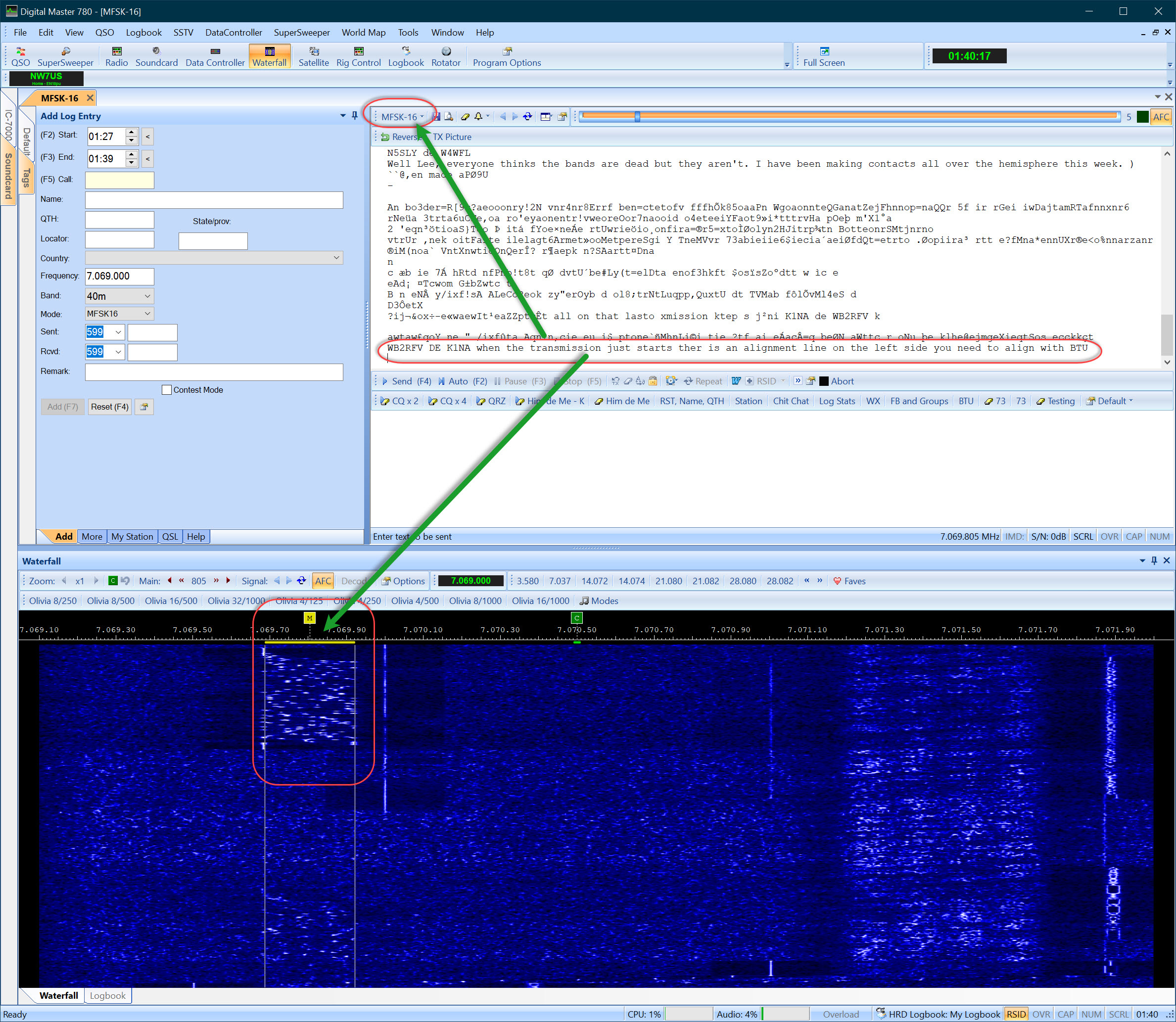The image size is (1176, 1022).
Task: Decrease the End time spinner
Action: 131,163
